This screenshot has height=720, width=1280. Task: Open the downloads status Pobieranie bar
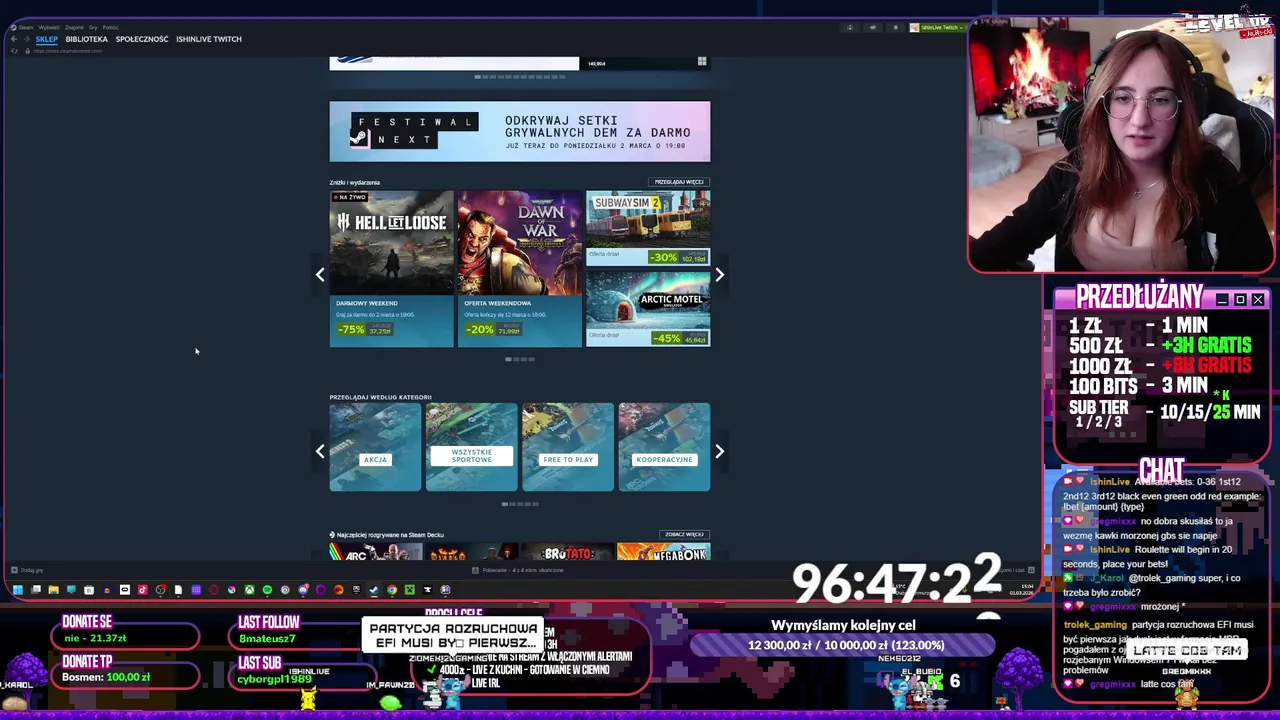pyautogui.click(x=520, y=570)
